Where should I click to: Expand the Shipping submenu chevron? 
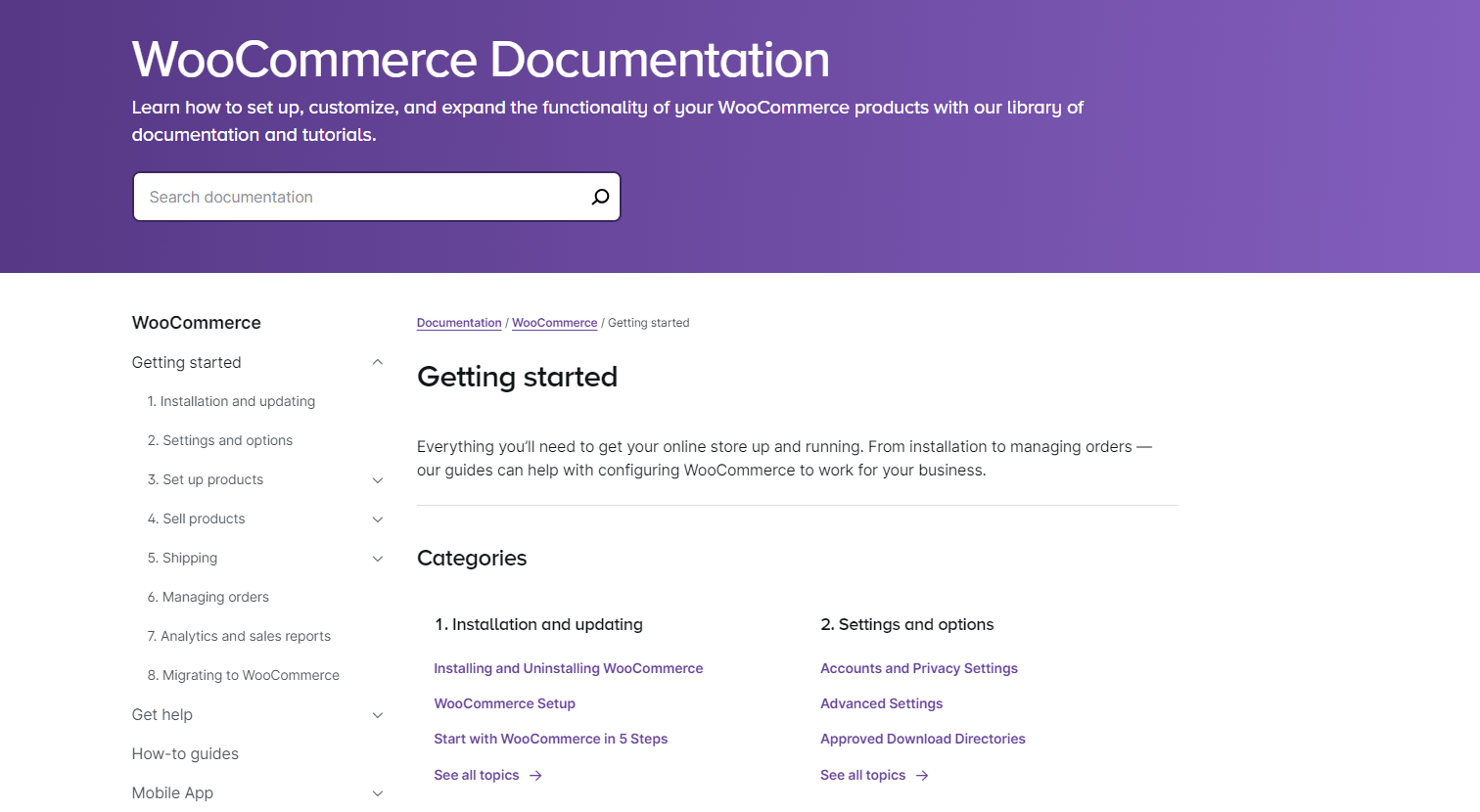(x=378, y=559)
